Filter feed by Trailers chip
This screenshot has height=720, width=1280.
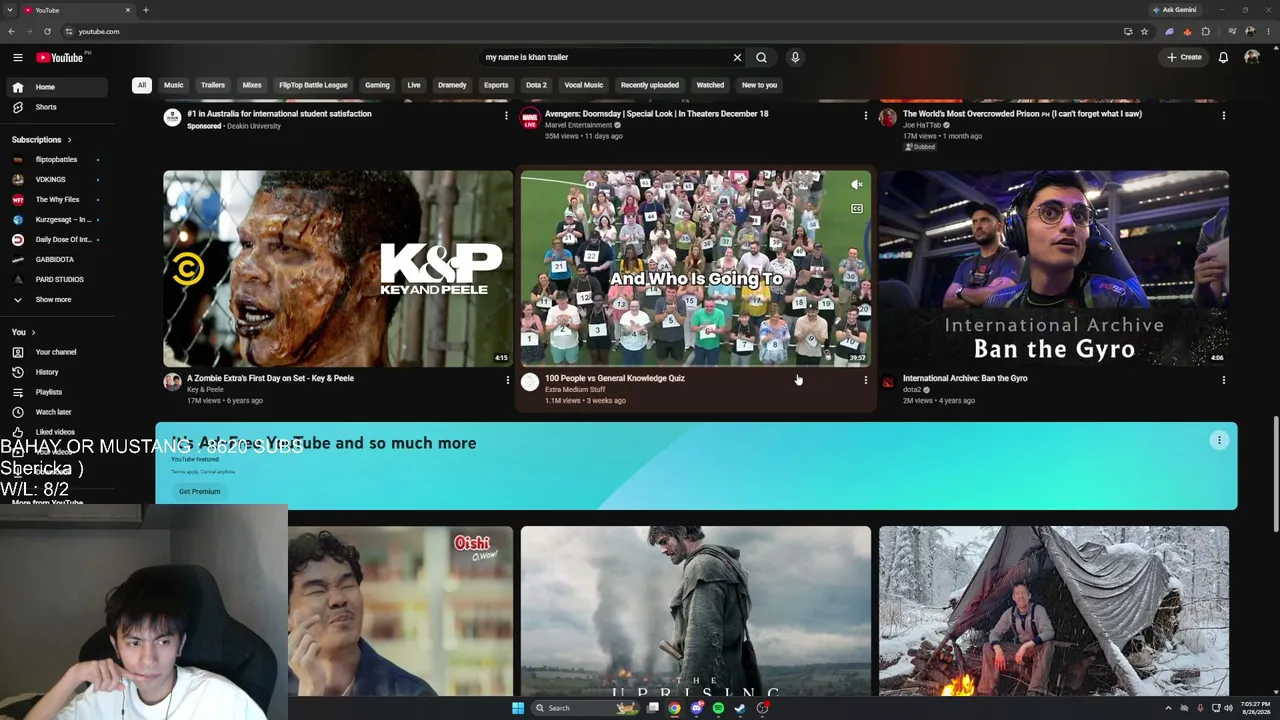213,85
